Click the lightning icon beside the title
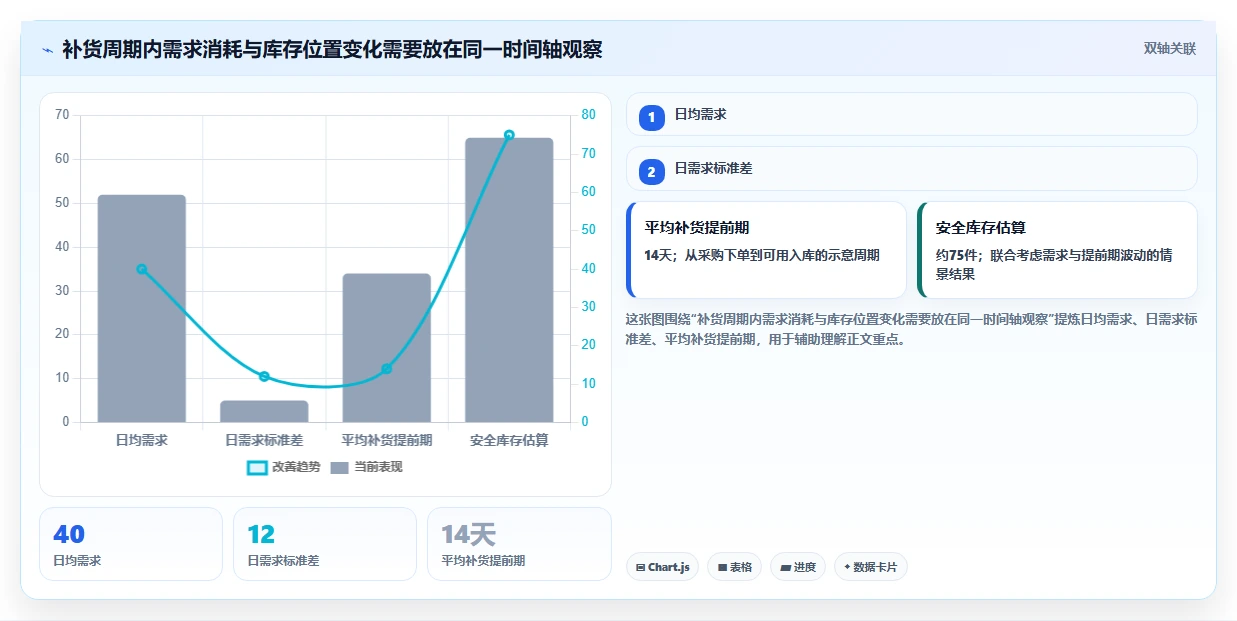 [47, 49]
